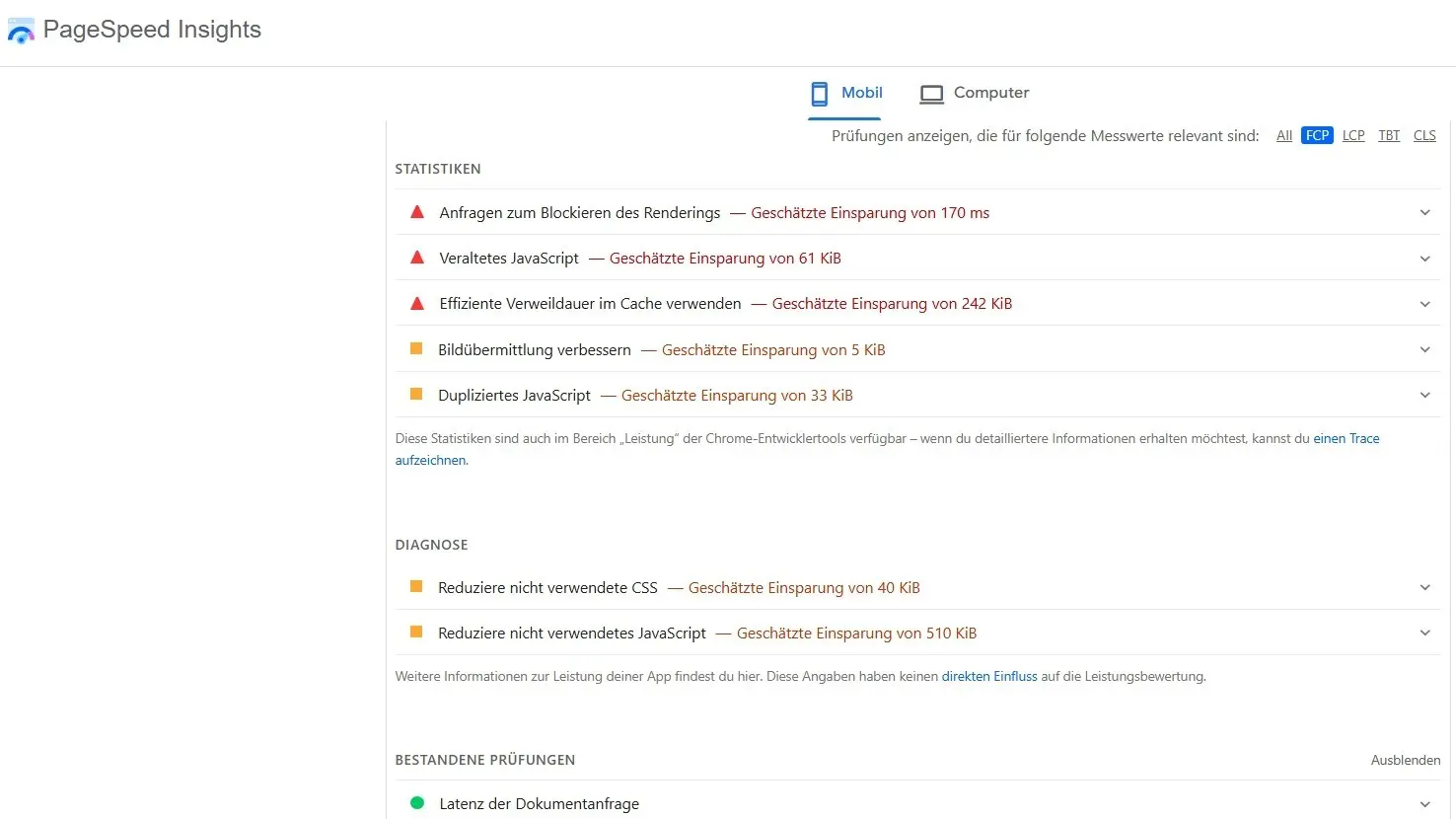Viewport: 1456px width, 819px height.
Task: Click the green circle beside Latenz der Dokumentanfrage
Action: (416, 802)
